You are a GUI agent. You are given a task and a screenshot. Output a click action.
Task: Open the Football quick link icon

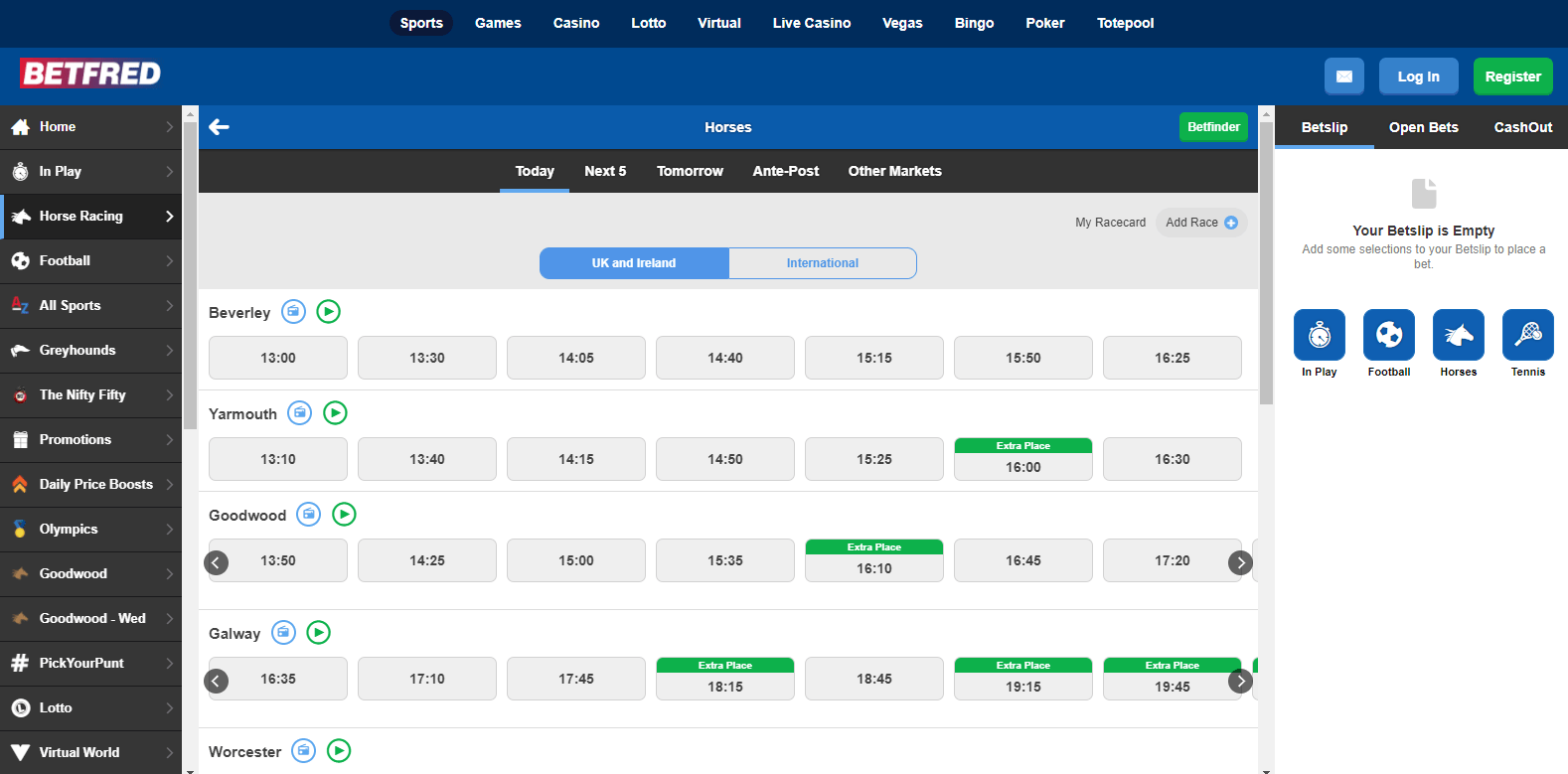click(1388, 335)
